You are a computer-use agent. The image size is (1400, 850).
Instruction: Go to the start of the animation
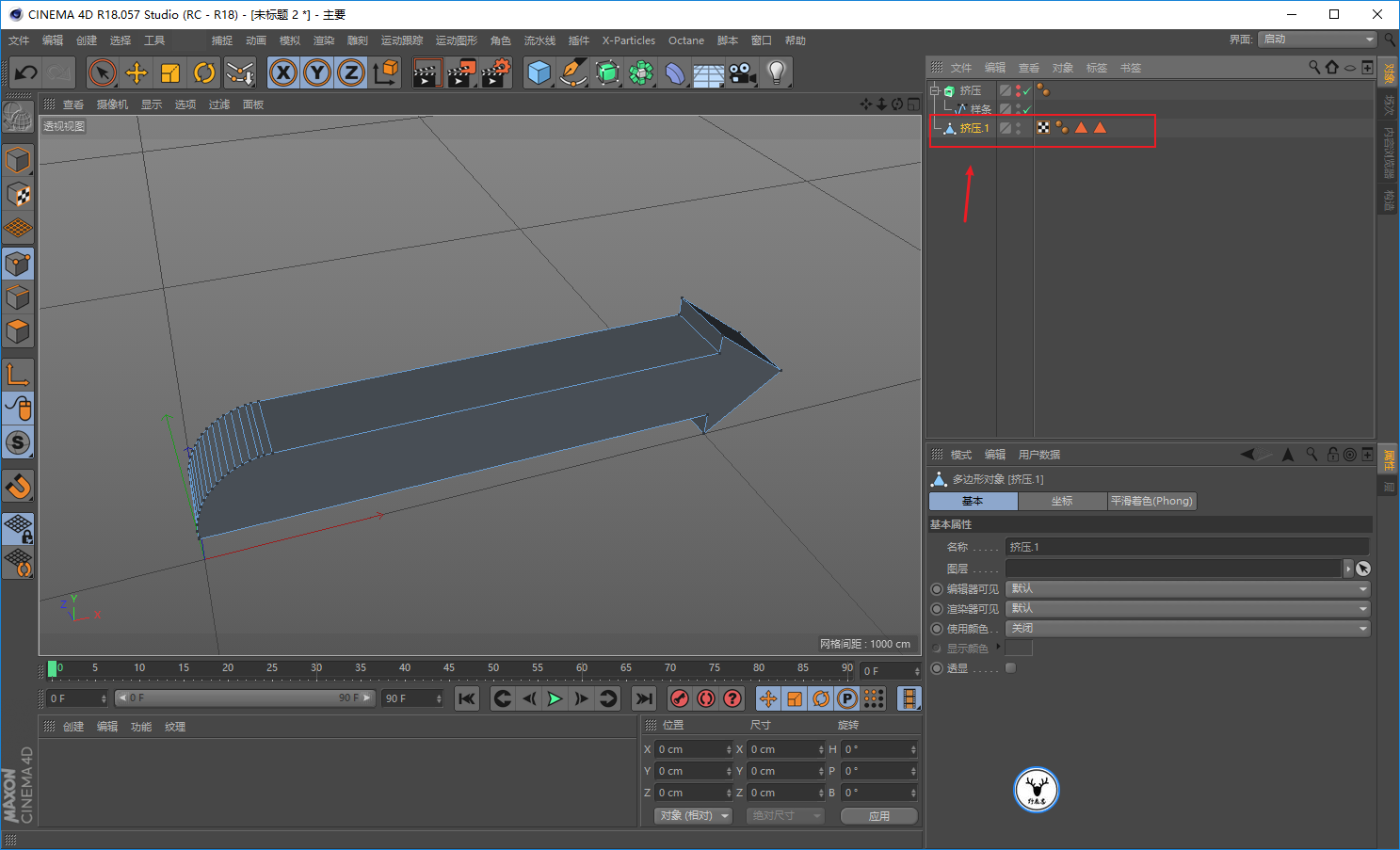pyautogui.click(x=467, y=698)
